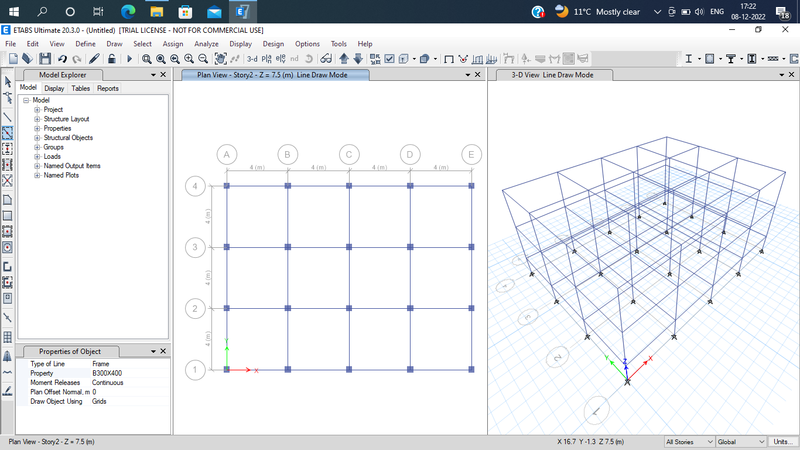The image size is (800, 450).
Task: Expand the Project tree node
Action: pos(37,110)
